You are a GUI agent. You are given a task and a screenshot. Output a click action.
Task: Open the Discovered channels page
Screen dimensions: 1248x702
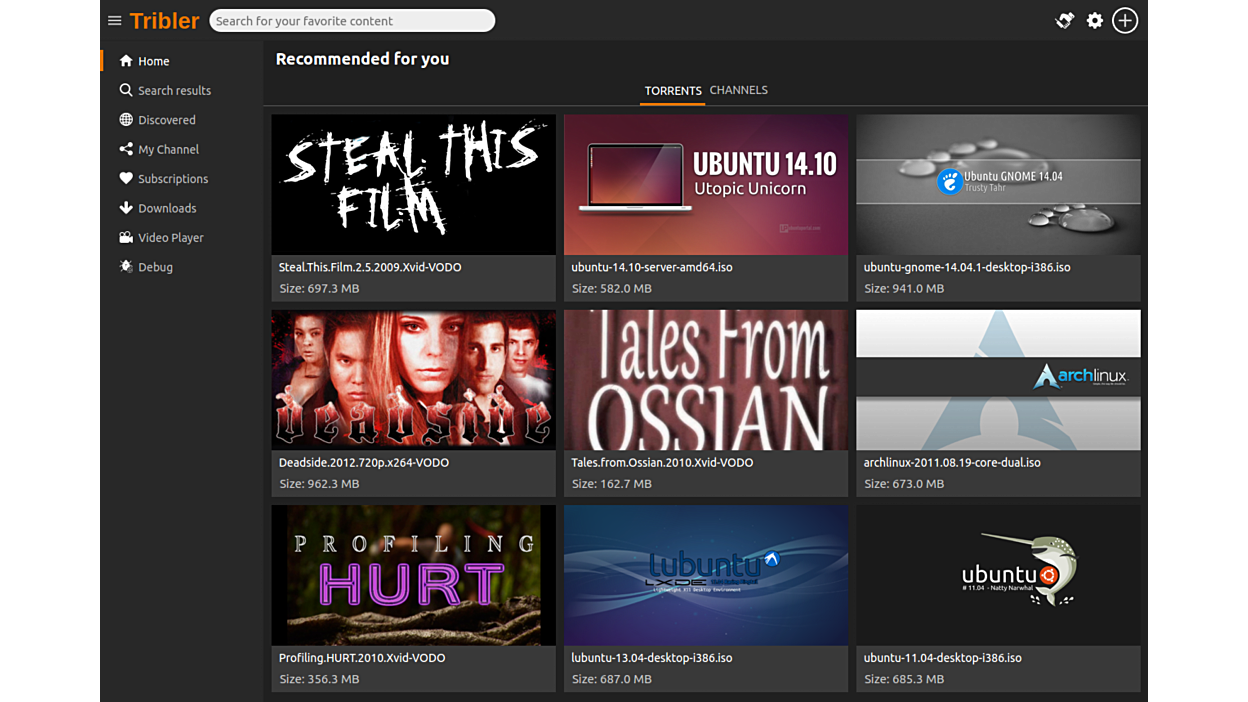pyautogui.click(x=166, y=120)
